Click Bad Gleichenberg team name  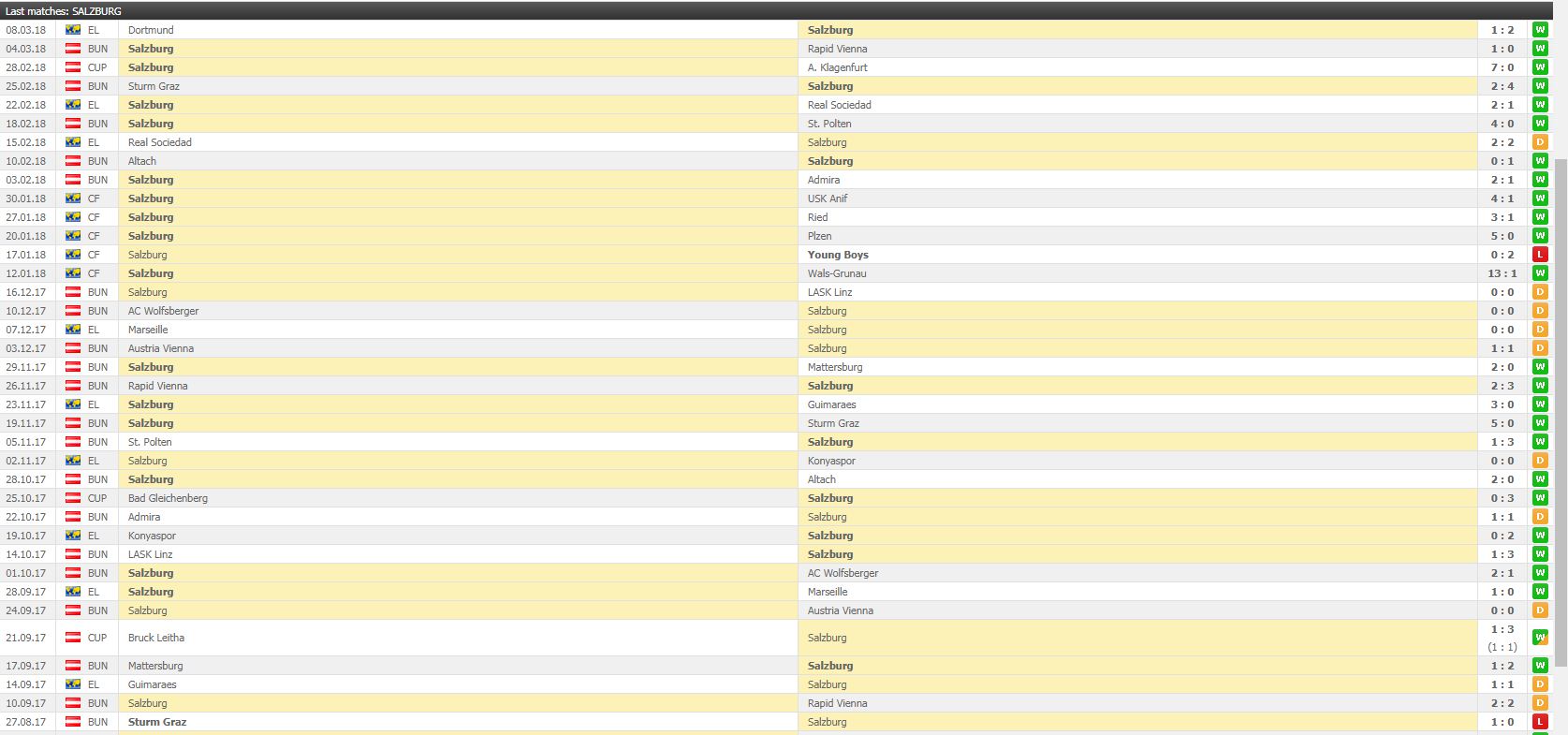168,498
